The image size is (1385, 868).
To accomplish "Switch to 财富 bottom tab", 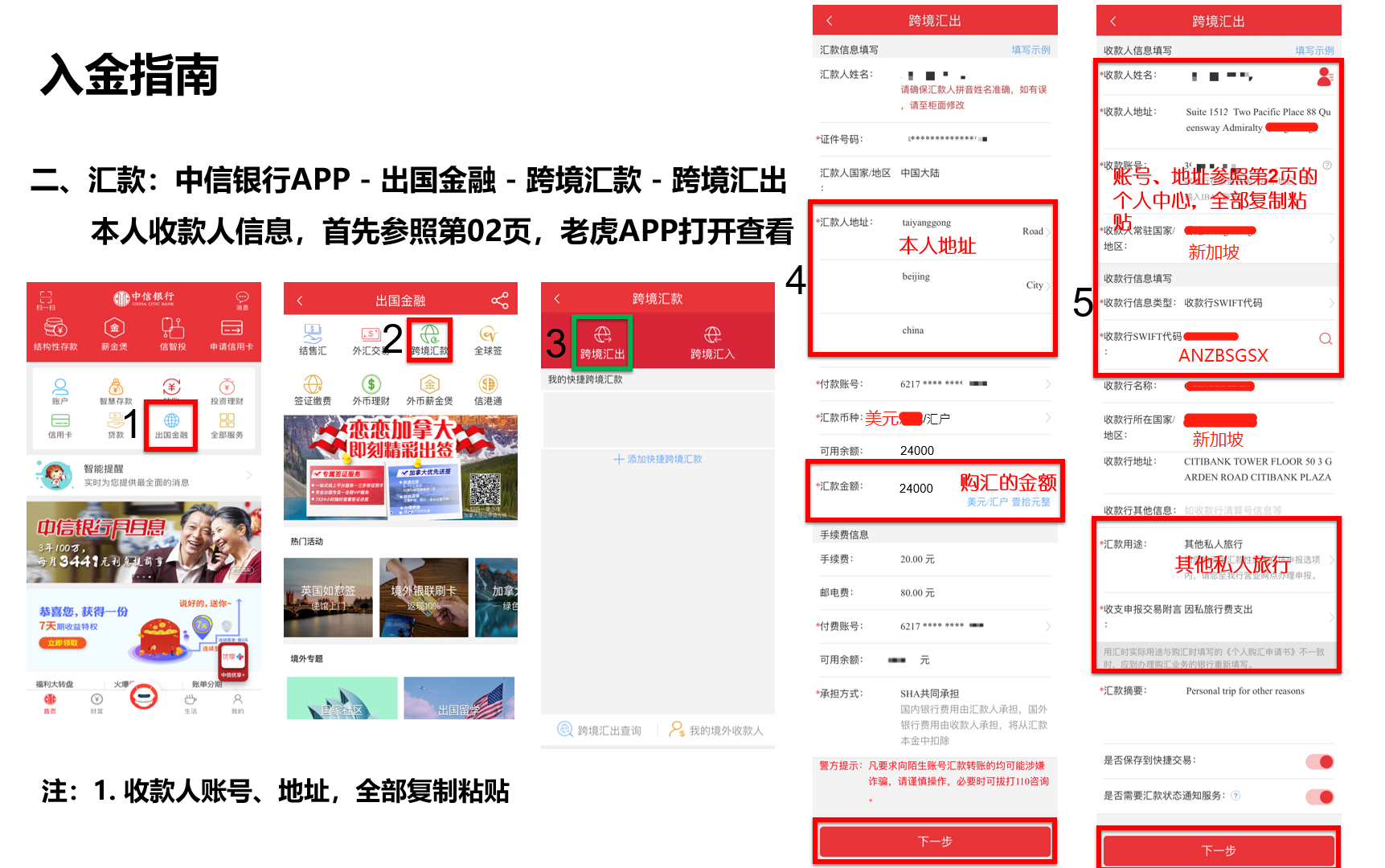I will pos(96,703).
